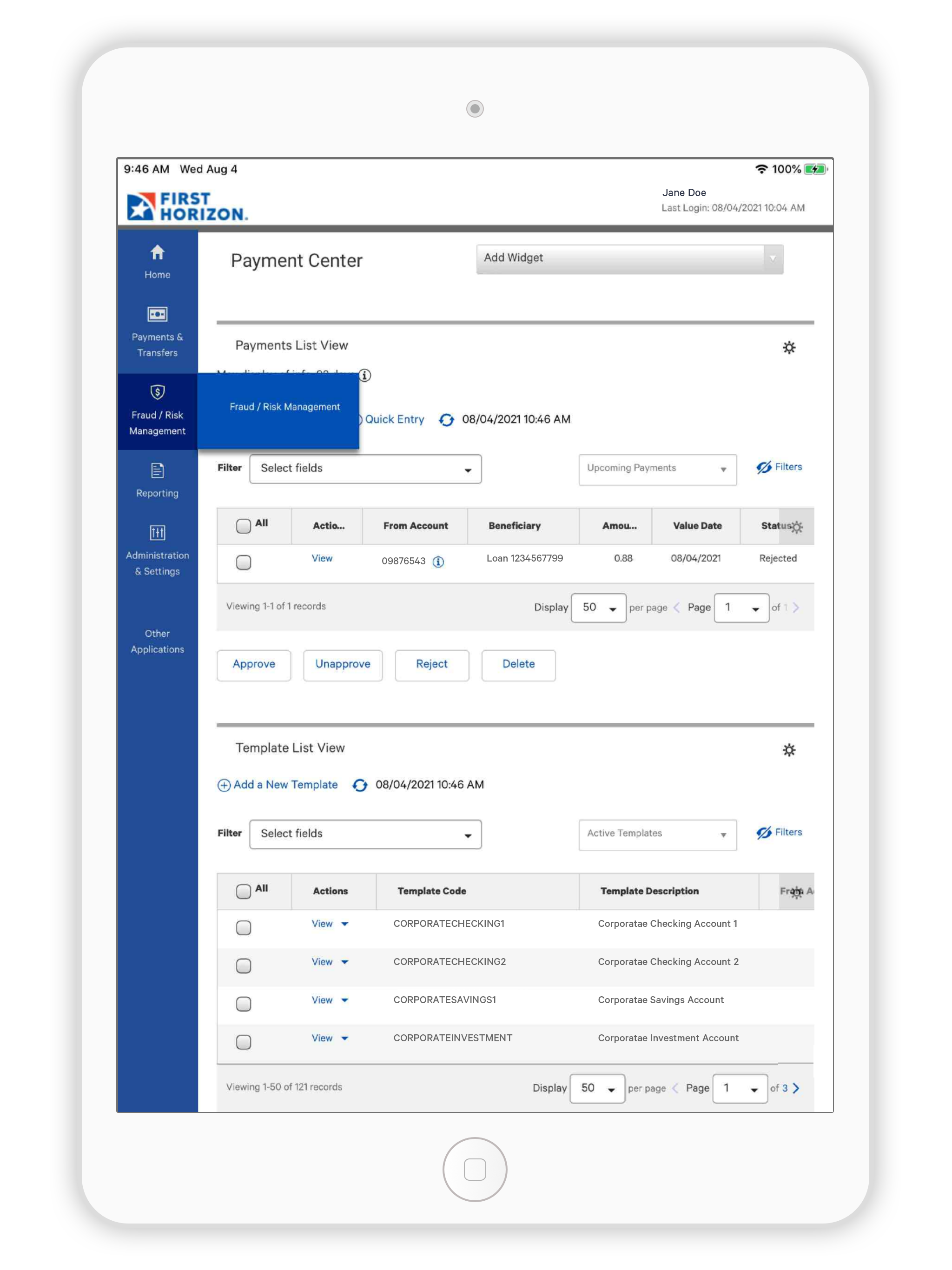Check All checkbox in template table

[x=244, y=891]
